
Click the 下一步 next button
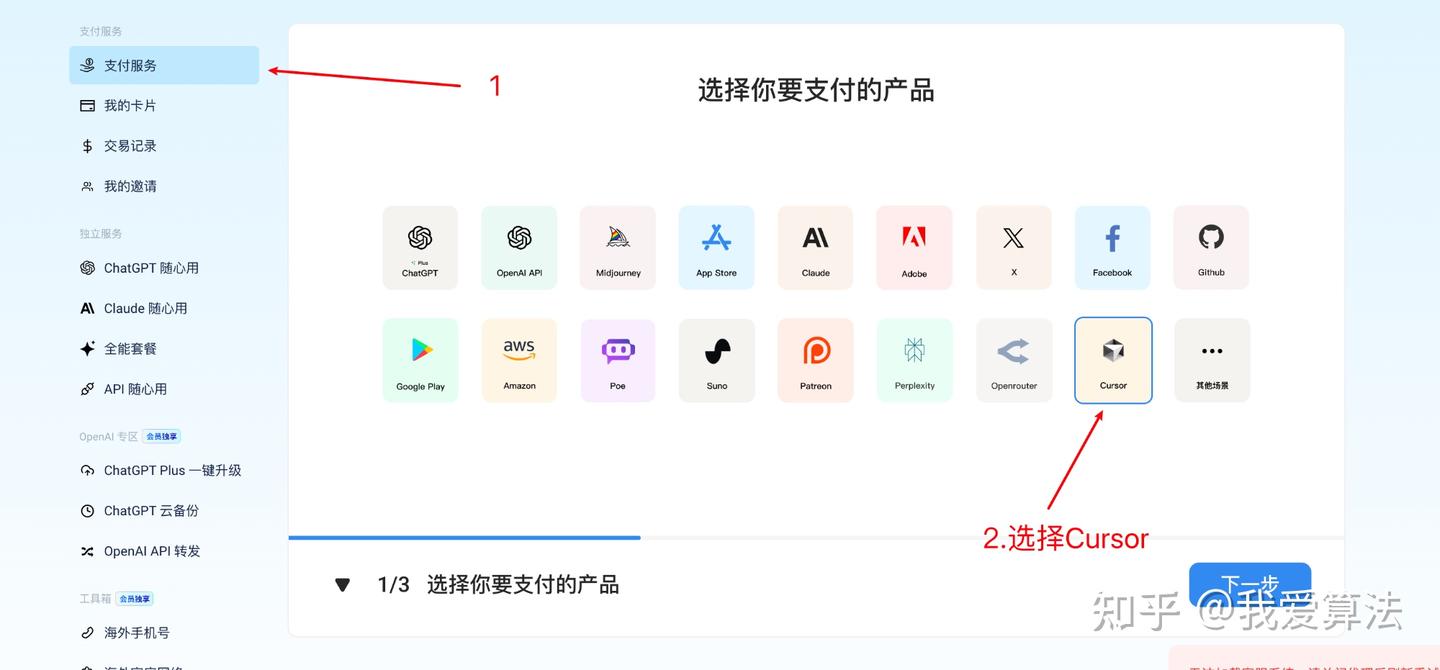point(1250,585)
